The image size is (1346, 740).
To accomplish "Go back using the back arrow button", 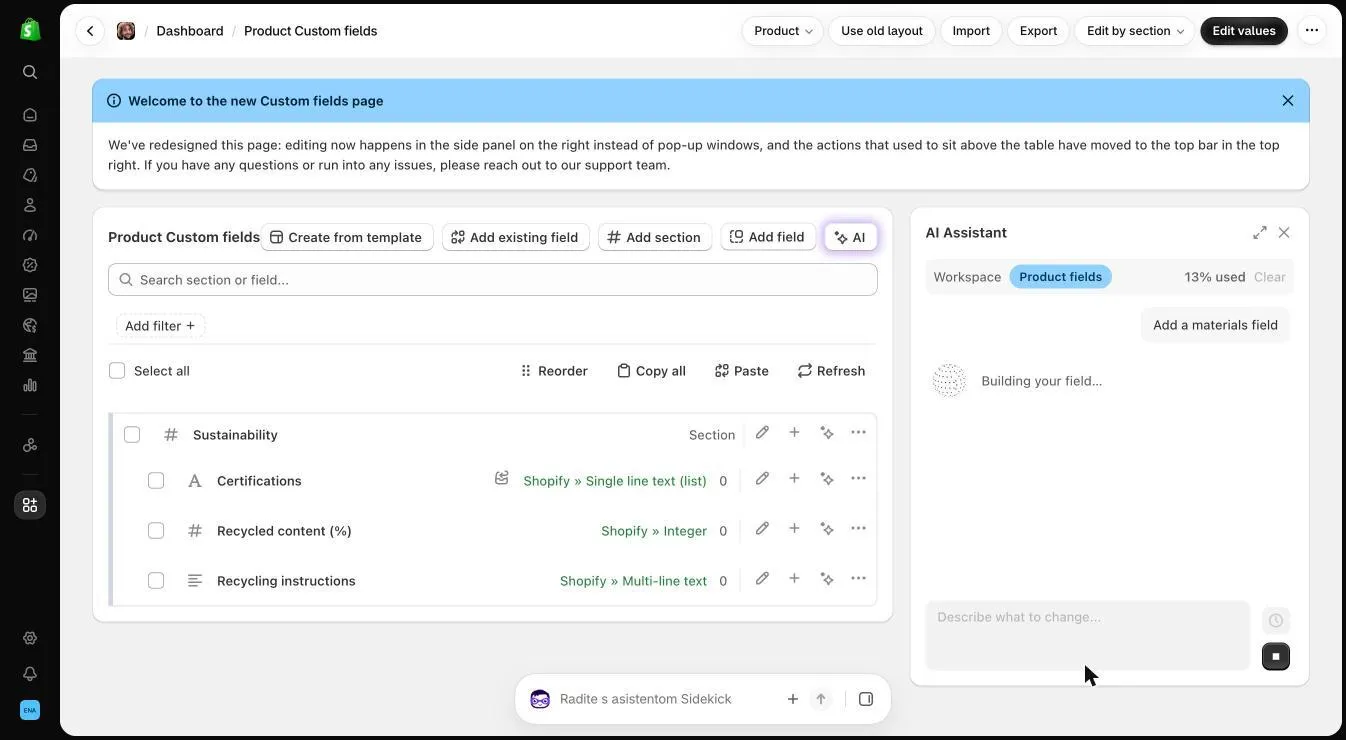I will (x=90, y=31).
